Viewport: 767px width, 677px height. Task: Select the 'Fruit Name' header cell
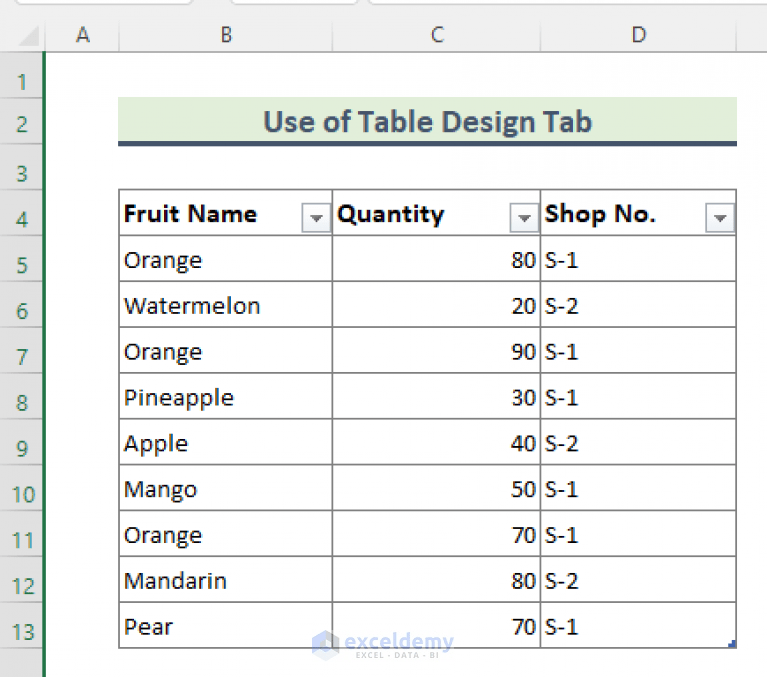[226, 213]
